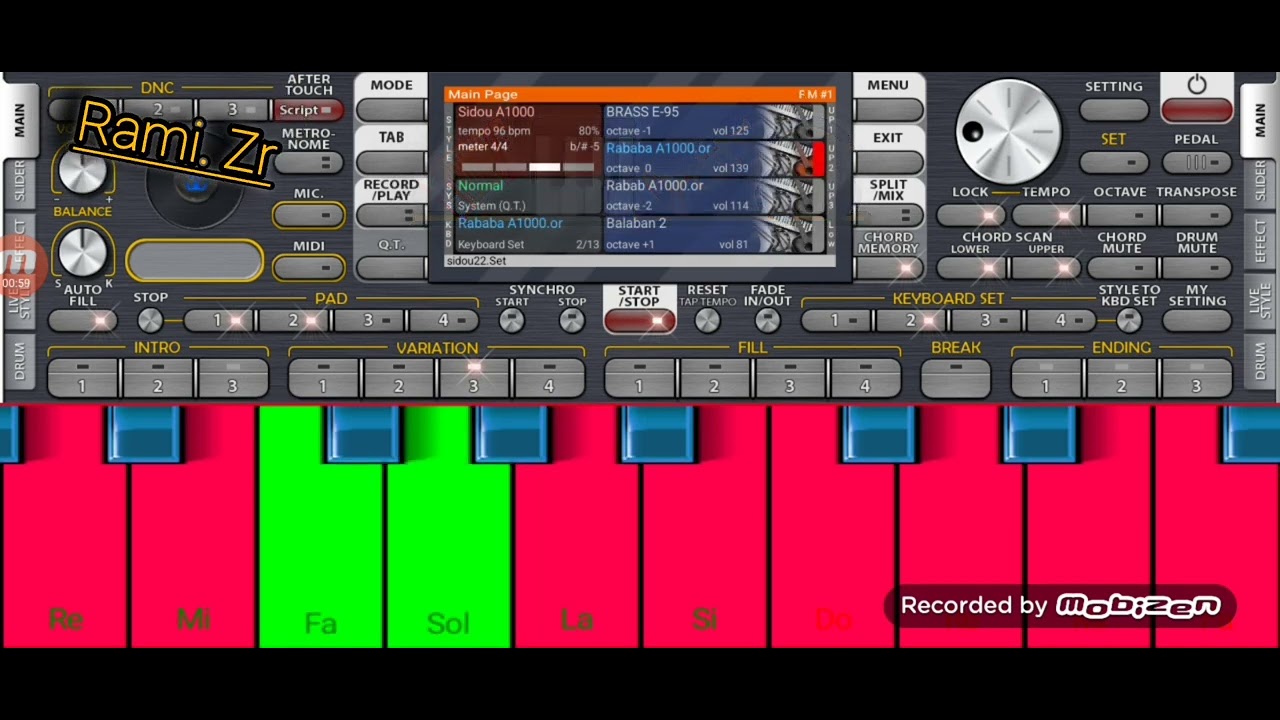The image size is (1280, 720).
Task: Toggle the MIC. button
Action: tap(308, 215)
